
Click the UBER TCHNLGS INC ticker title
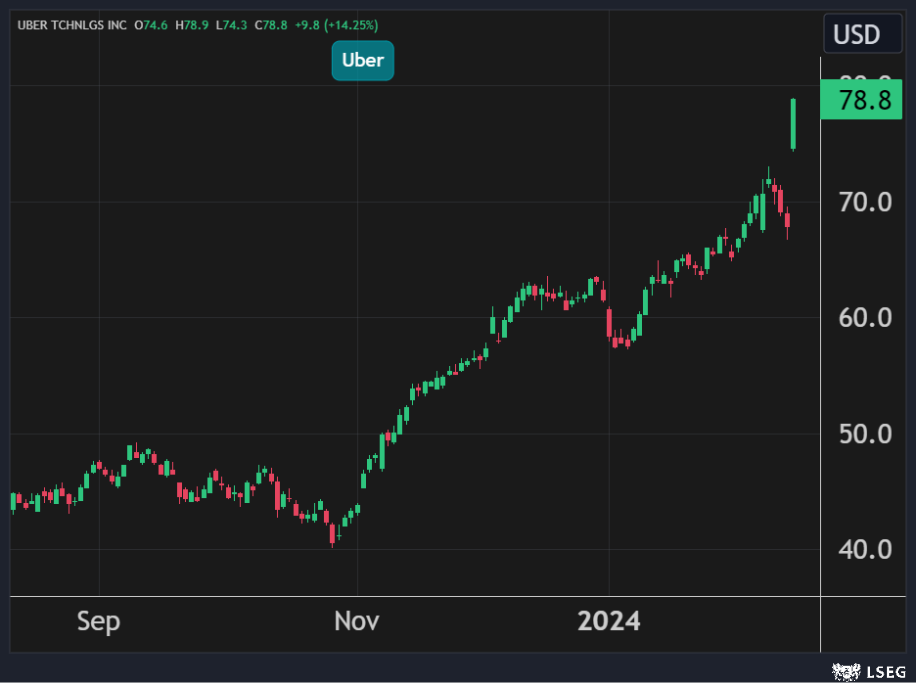pos(71,24)
